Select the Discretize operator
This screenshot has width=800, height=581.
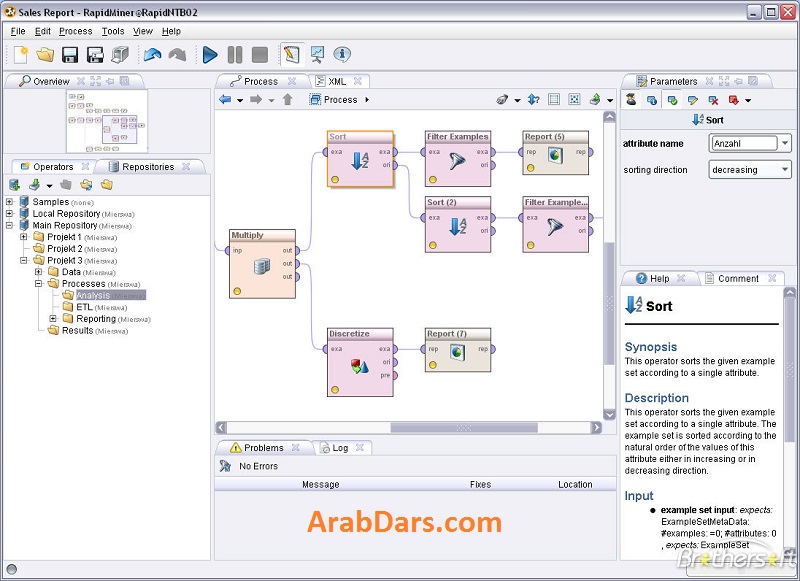pyautogui.click(x=360, y=362)
